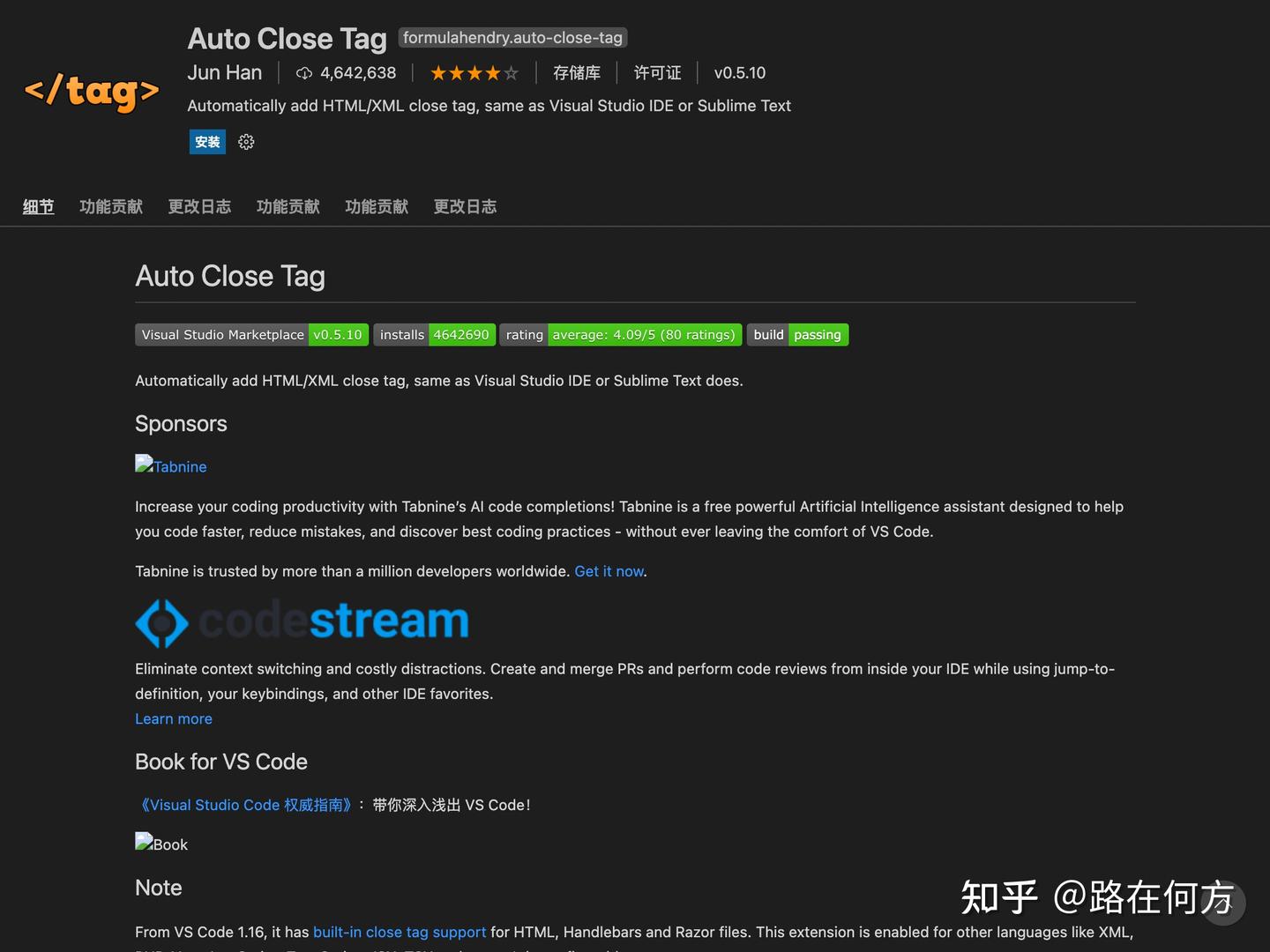The height and width of the screenshot is (952, 1270).
Task: Open the CodeStream sponsor logo
Action: point(302,621)
